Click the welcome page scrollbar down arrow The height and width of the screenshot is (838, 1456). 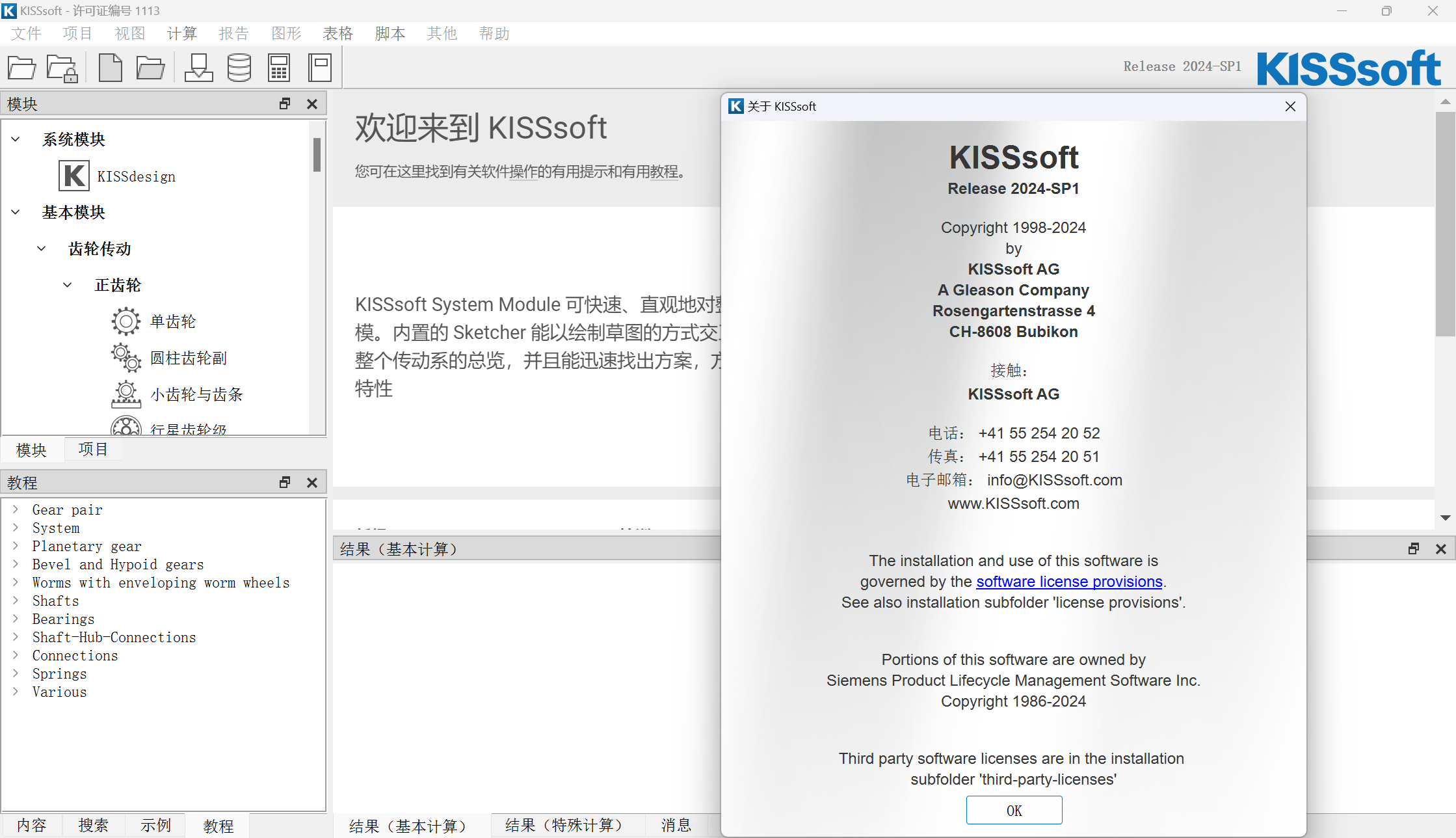[1445, 518]
